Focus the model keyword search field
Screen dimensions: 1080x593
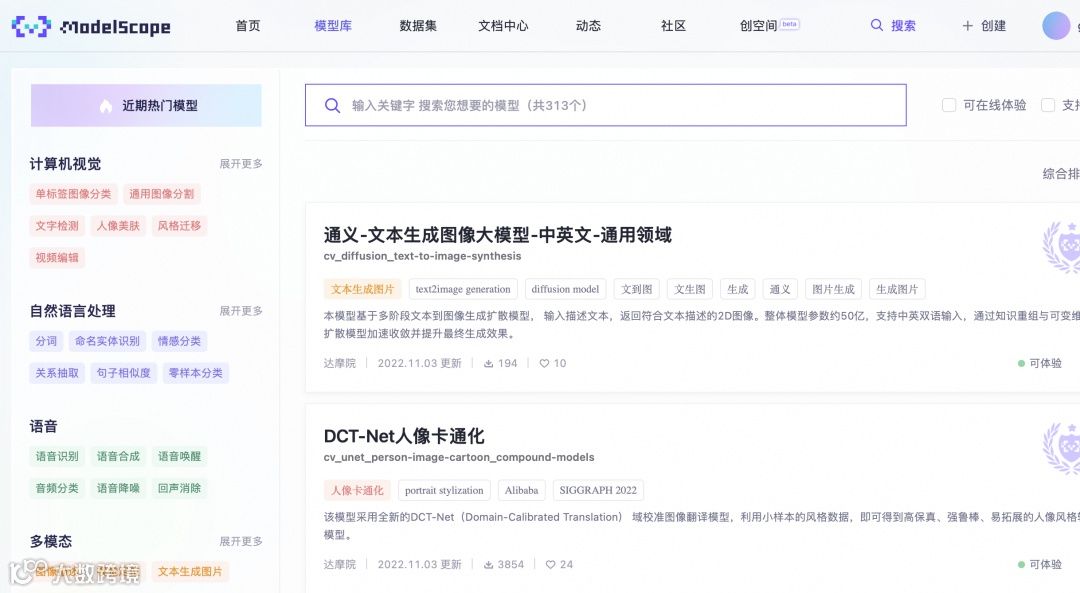click(x=605, y=105)
